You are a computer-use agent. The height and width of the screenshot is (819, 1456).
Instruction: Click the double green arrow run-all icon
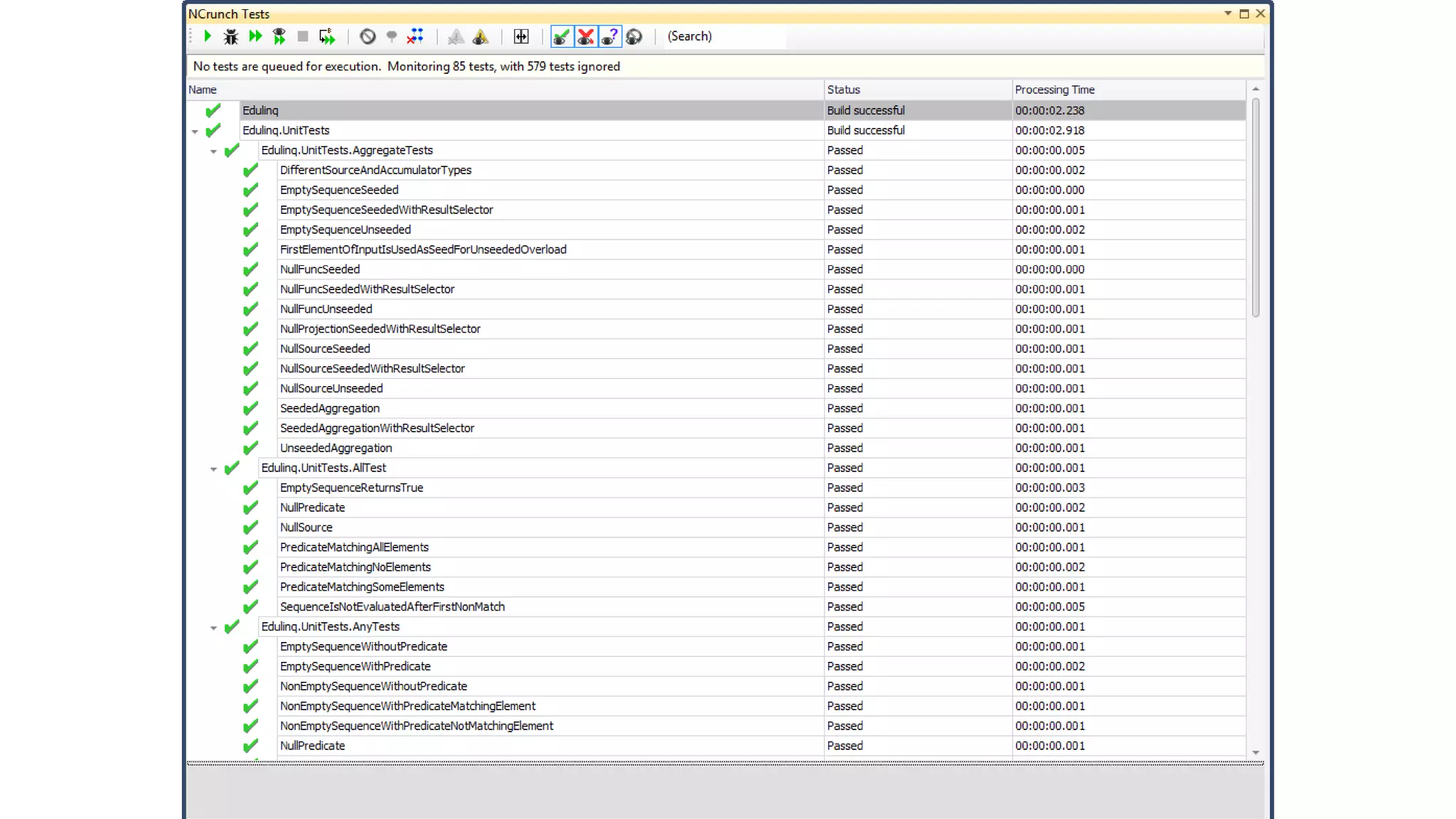255,36
